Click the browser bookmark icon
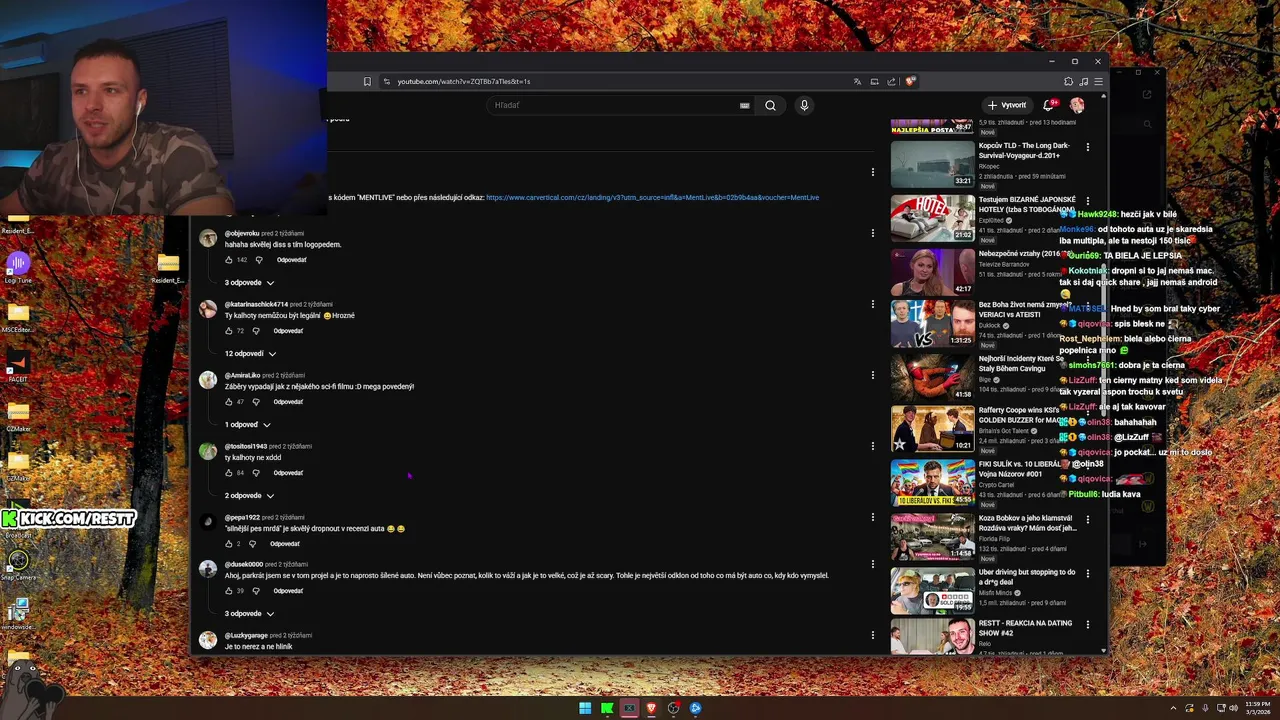 (367, 81)
